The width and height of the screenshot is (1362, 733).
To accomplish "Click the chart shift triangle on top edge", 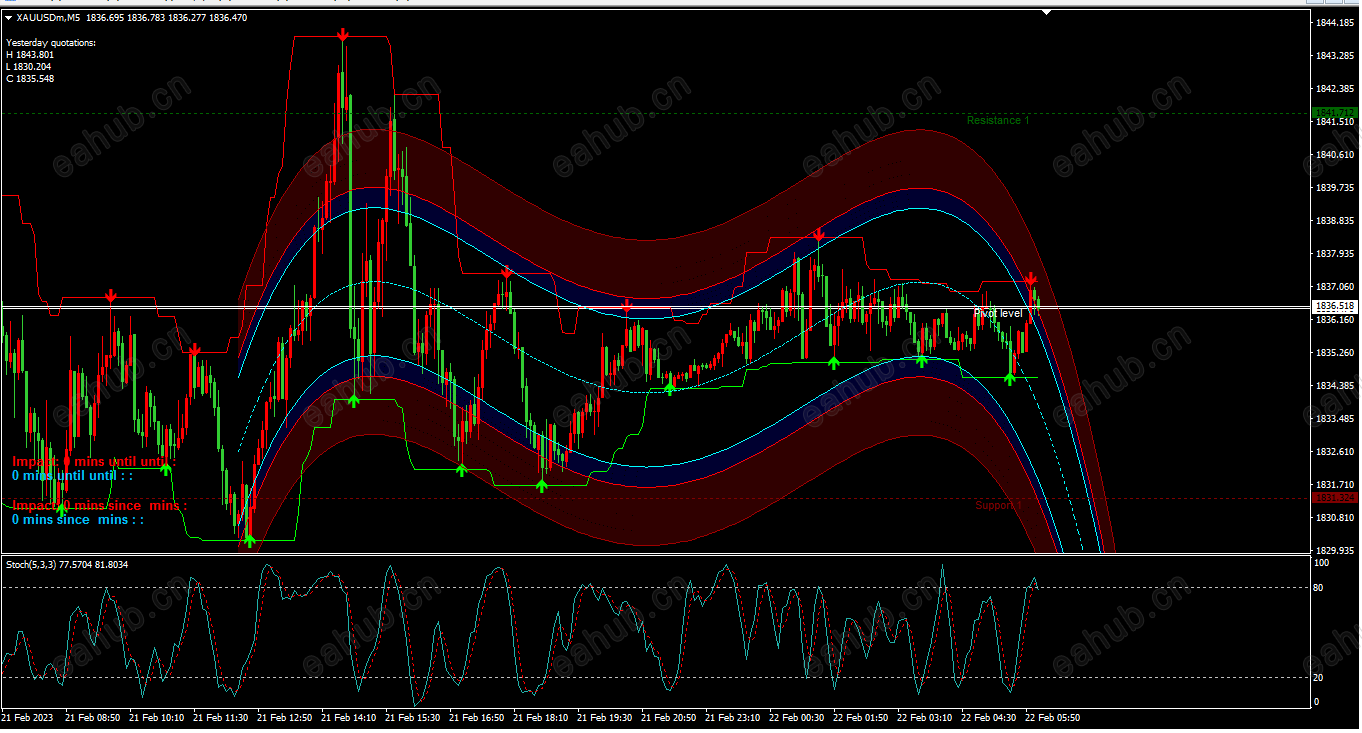I will pos(1046,13).
